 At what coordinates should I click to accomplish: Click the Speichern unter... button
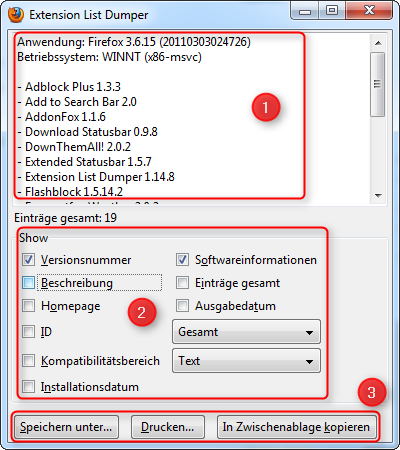[66, 427]
